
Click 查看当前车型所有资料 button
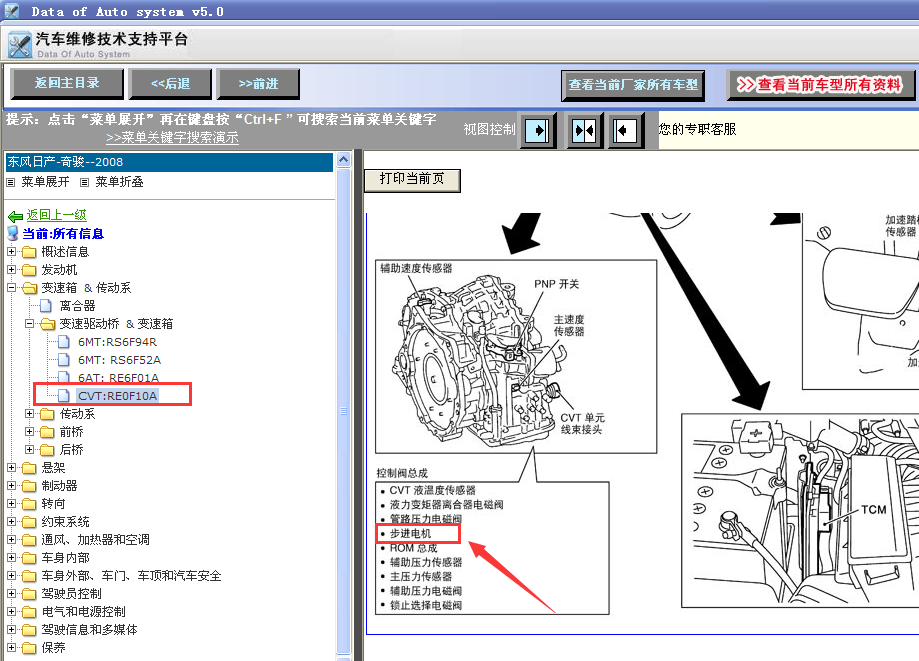pos(821,86)
